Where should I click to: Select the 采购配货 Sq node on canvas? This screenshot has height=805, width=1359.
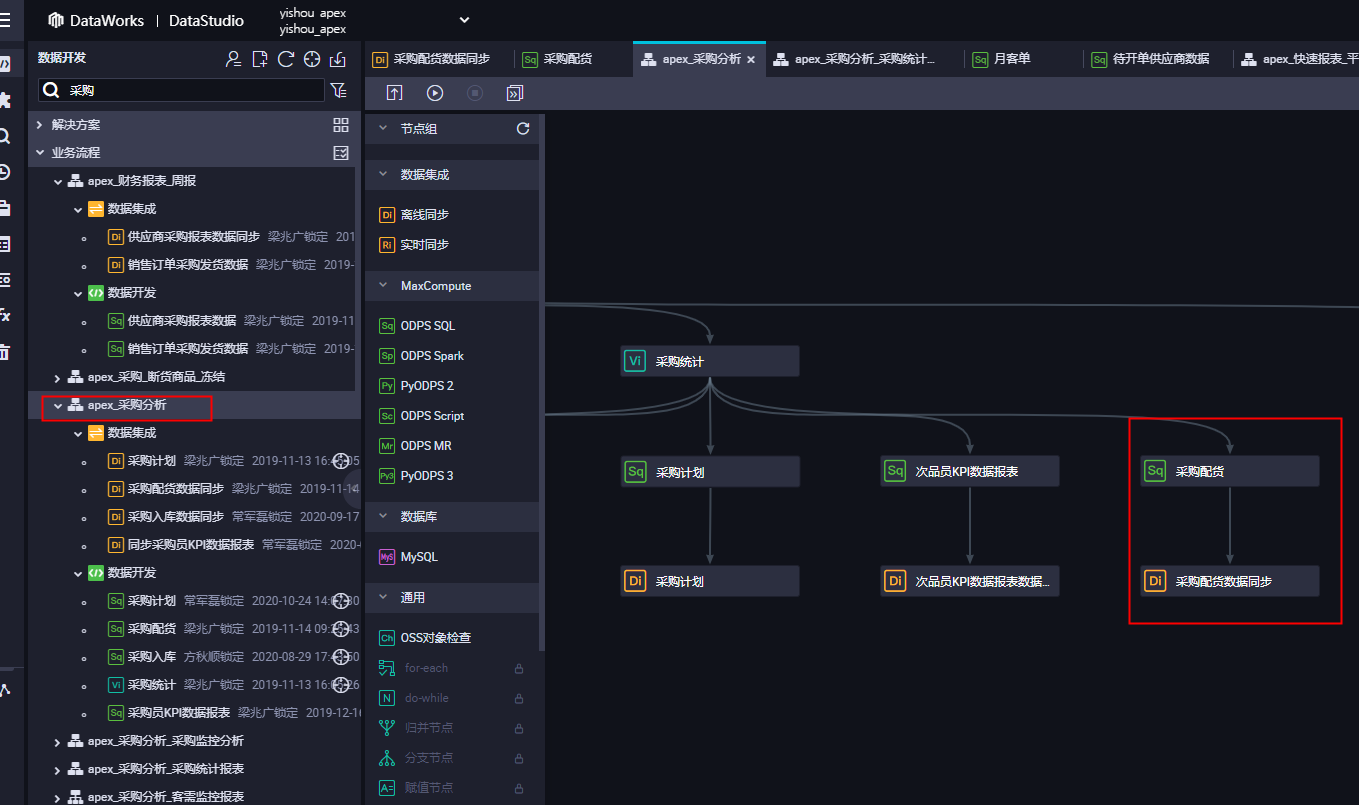click(x=1230, y=471)
